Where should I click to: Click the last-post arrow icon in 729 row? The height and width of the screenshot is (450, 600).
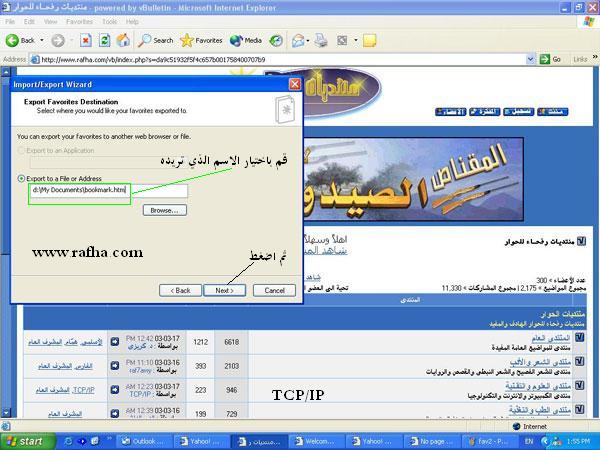tap(114, 414)
